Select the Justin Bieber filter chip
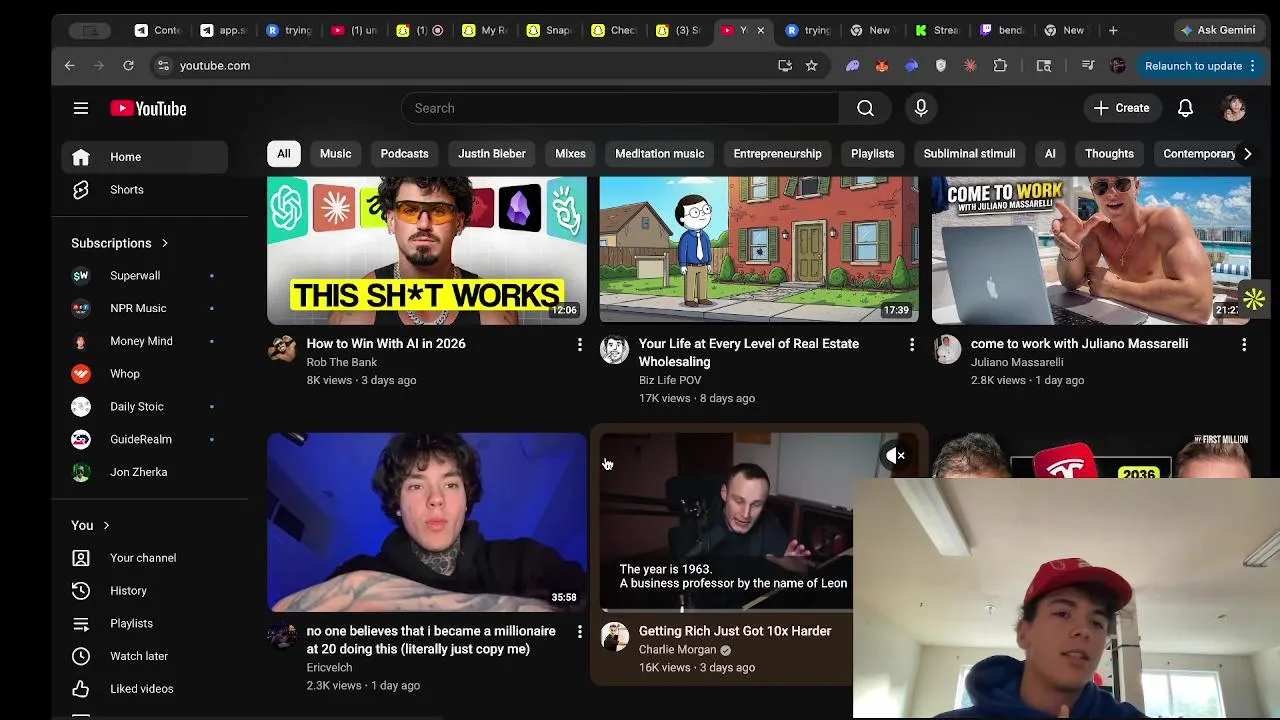Image resolution: width=1280 pixels, height=720 pixels. 492,154
